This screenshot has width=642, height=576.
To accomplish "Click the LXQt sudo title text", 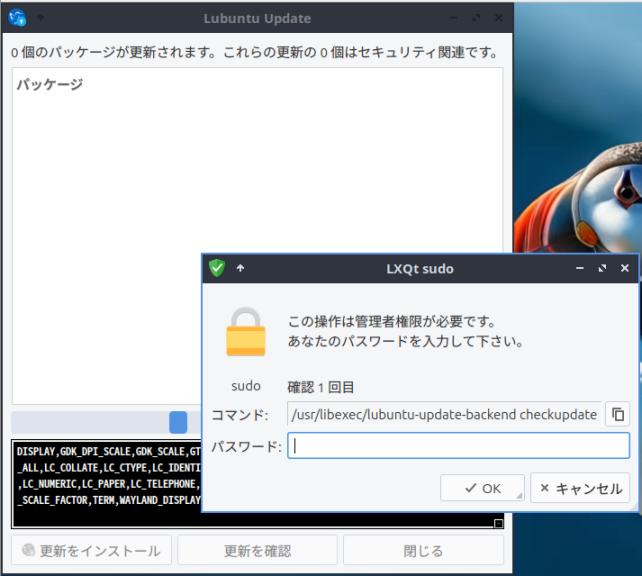I will 420,269.
